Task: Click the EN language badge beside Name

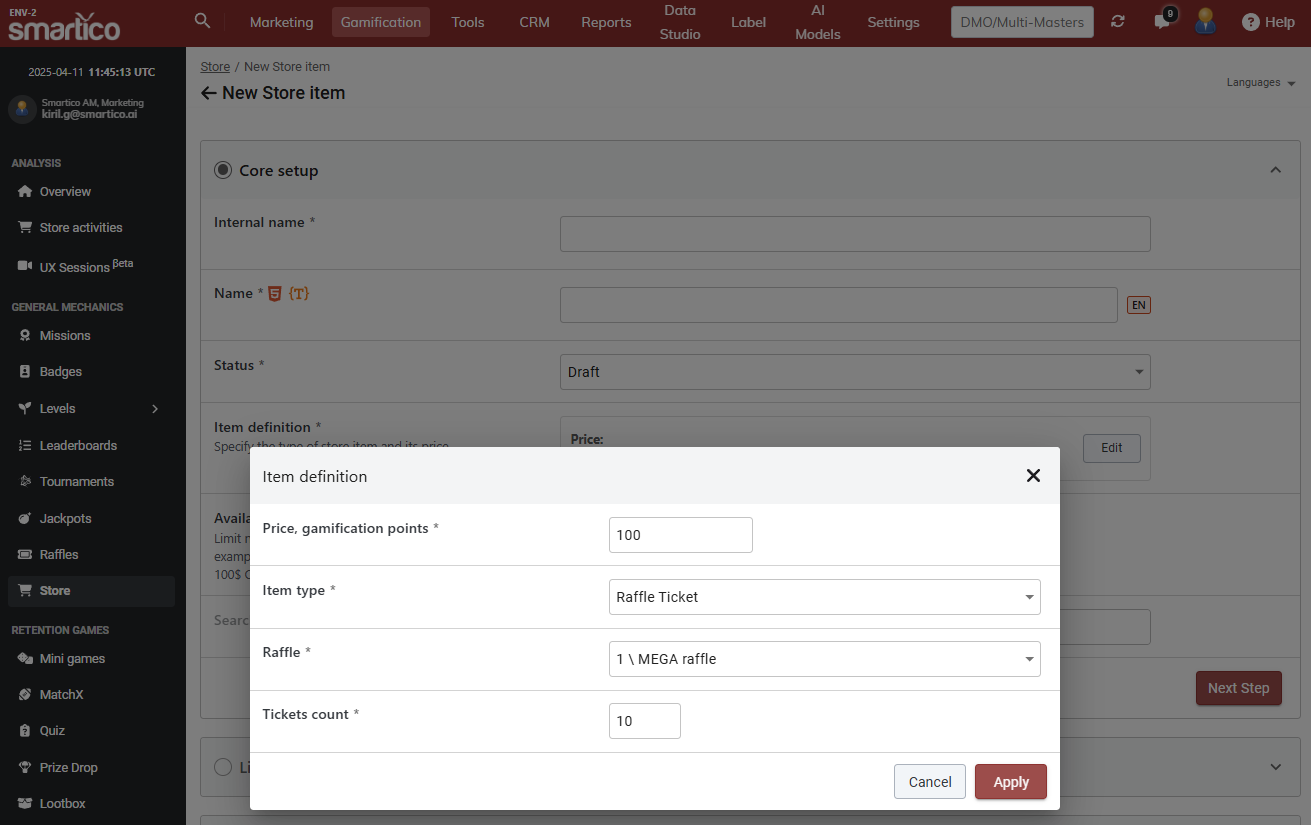Action: 1138,305
